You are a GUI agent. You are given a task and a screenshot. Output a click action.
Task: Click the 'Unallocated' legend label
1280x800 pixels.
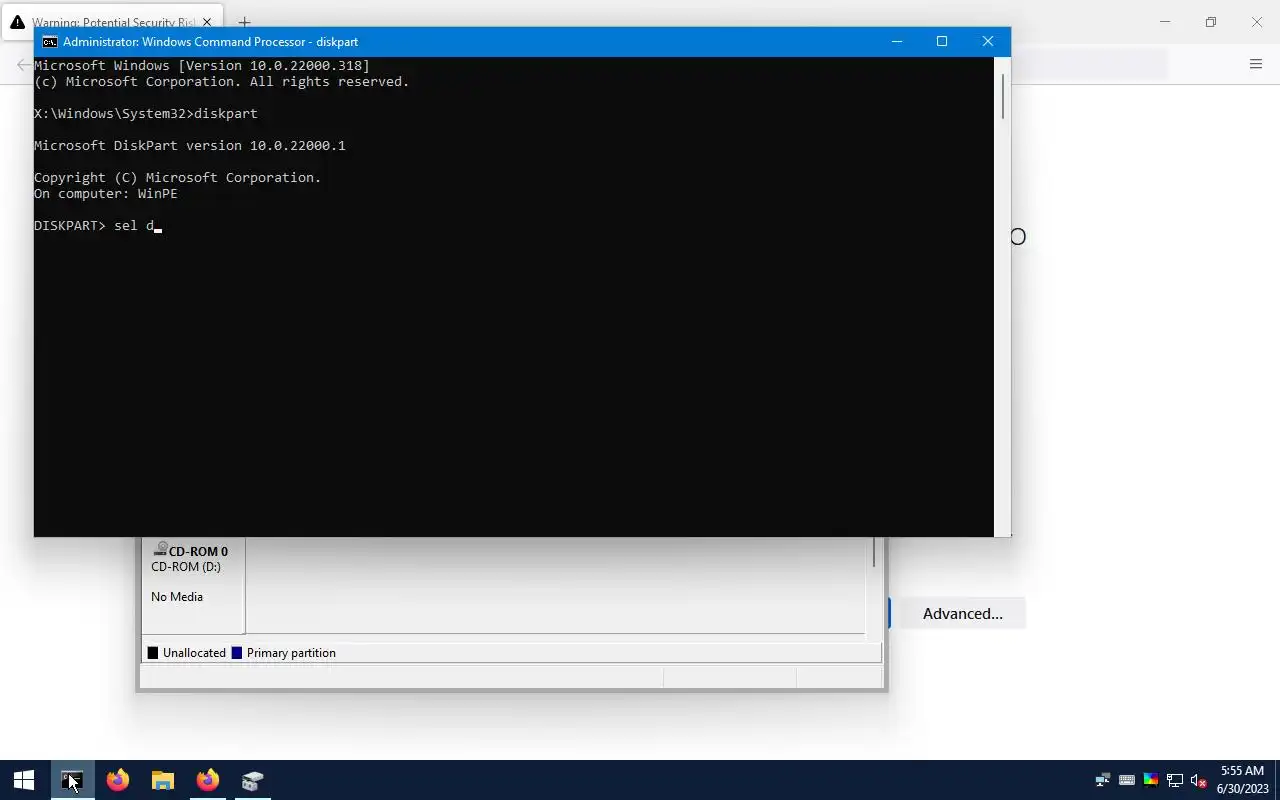(194, 653)
